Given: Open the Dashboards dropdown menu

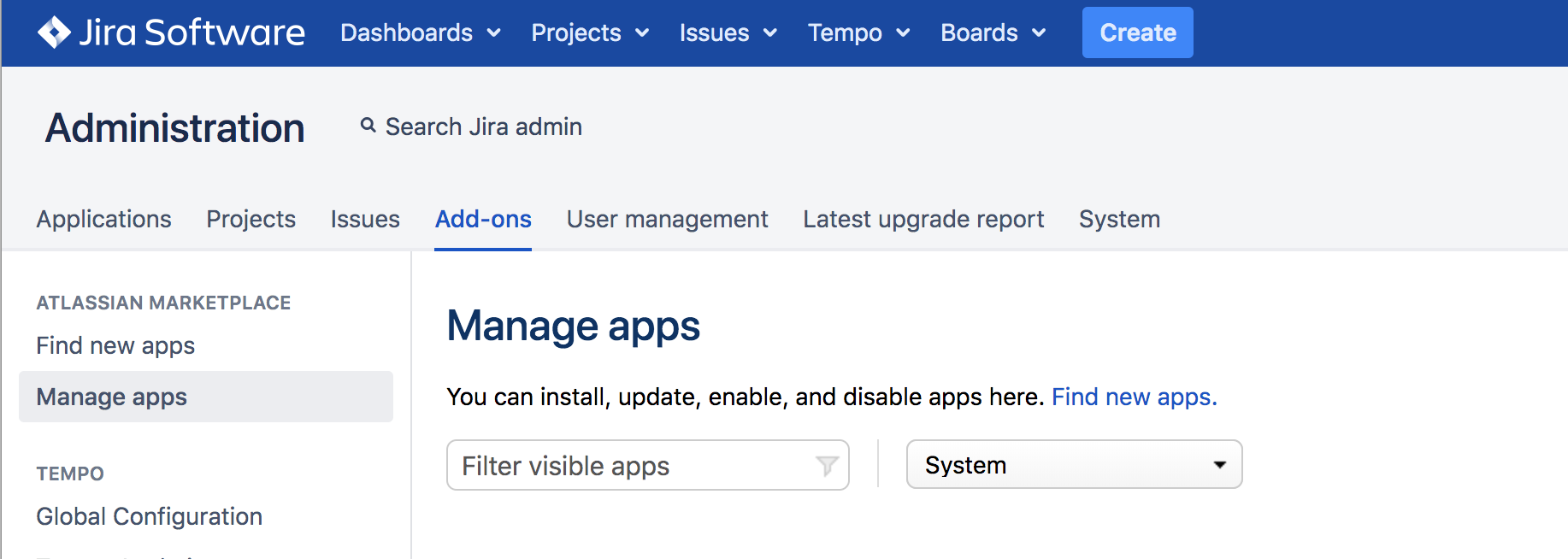Looking at the screenshot, I should 420,32.
